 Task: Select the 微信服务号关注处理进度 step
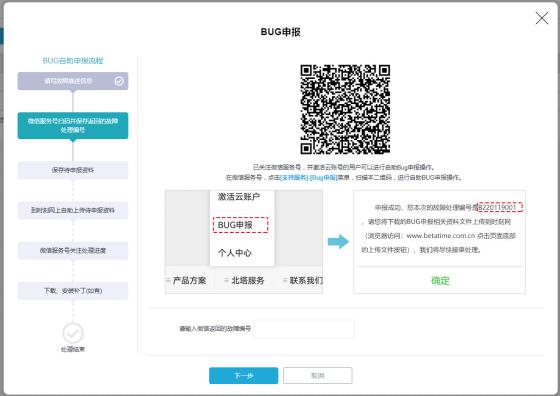(73, 250)
